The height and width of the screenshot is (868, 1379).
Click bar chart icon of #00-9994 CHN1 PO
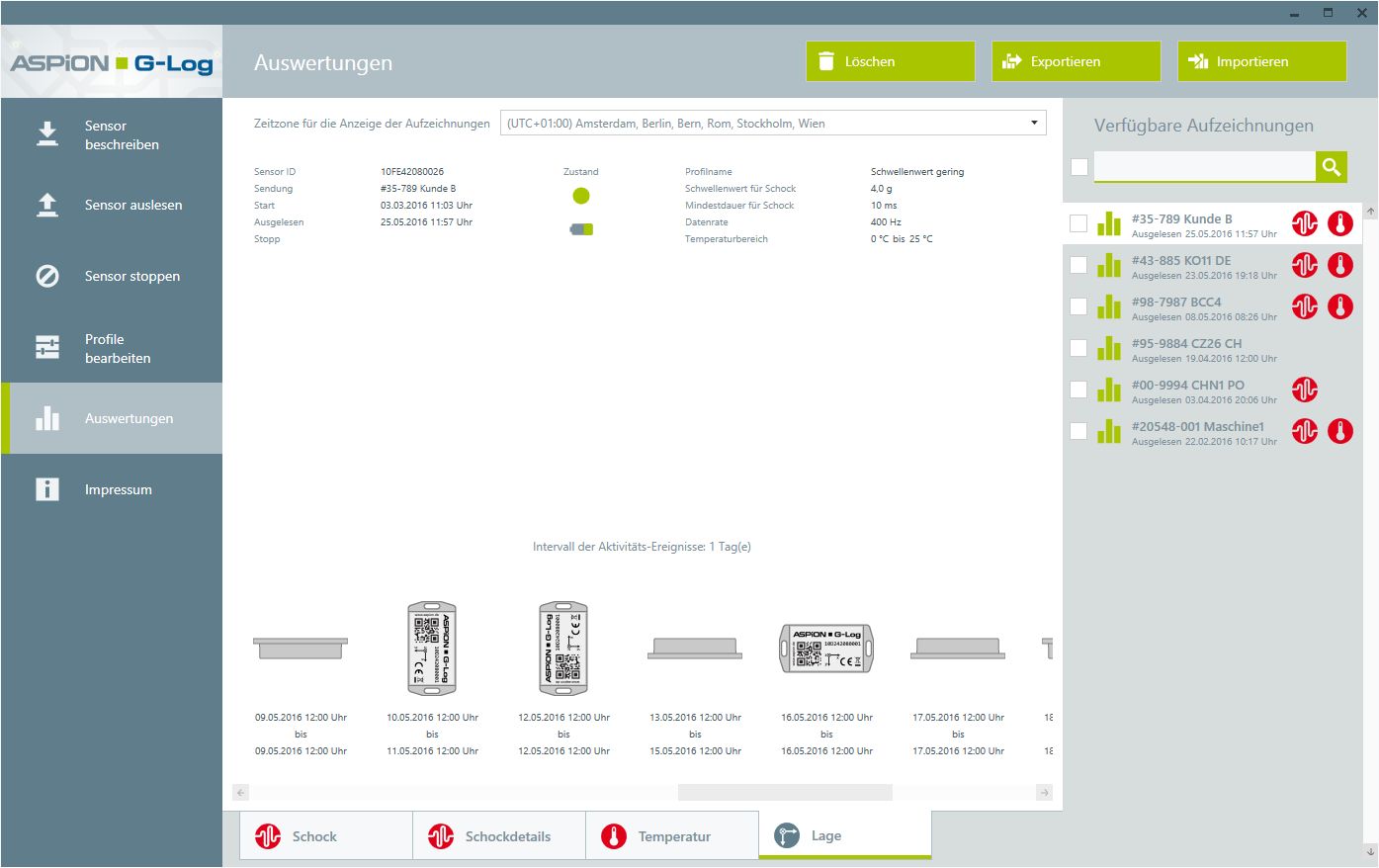[1109, 390]
